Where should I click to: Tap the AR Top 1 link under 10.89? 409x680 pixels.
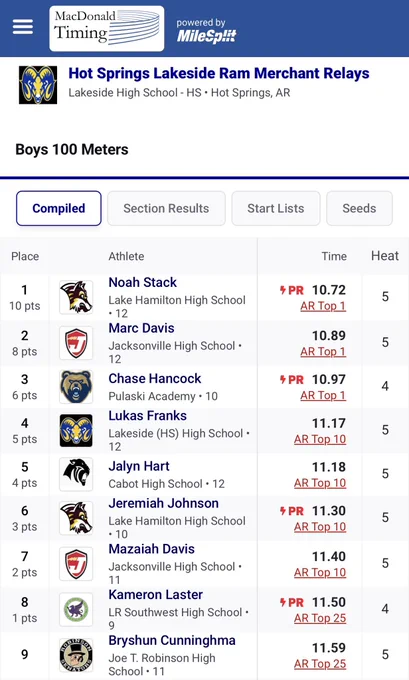click(323, 351)
